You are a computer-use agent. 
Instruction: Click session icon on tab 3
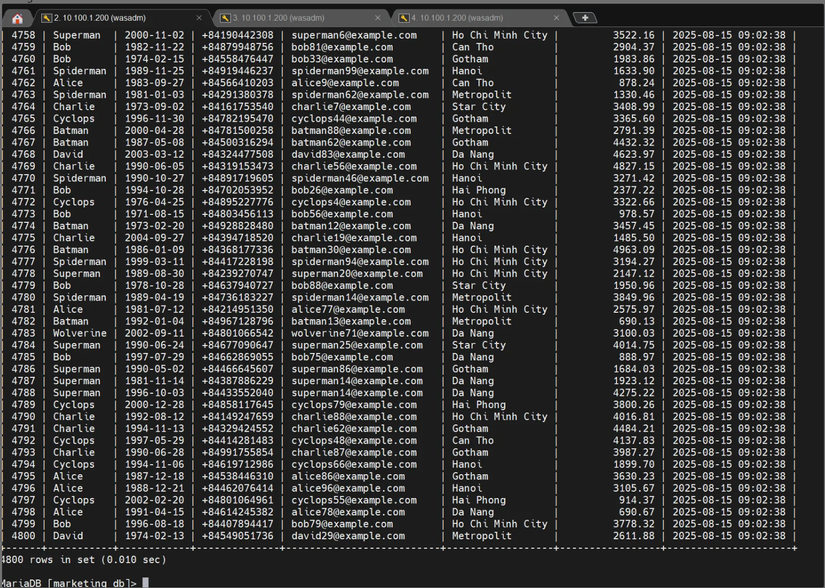tap(225, 18)
